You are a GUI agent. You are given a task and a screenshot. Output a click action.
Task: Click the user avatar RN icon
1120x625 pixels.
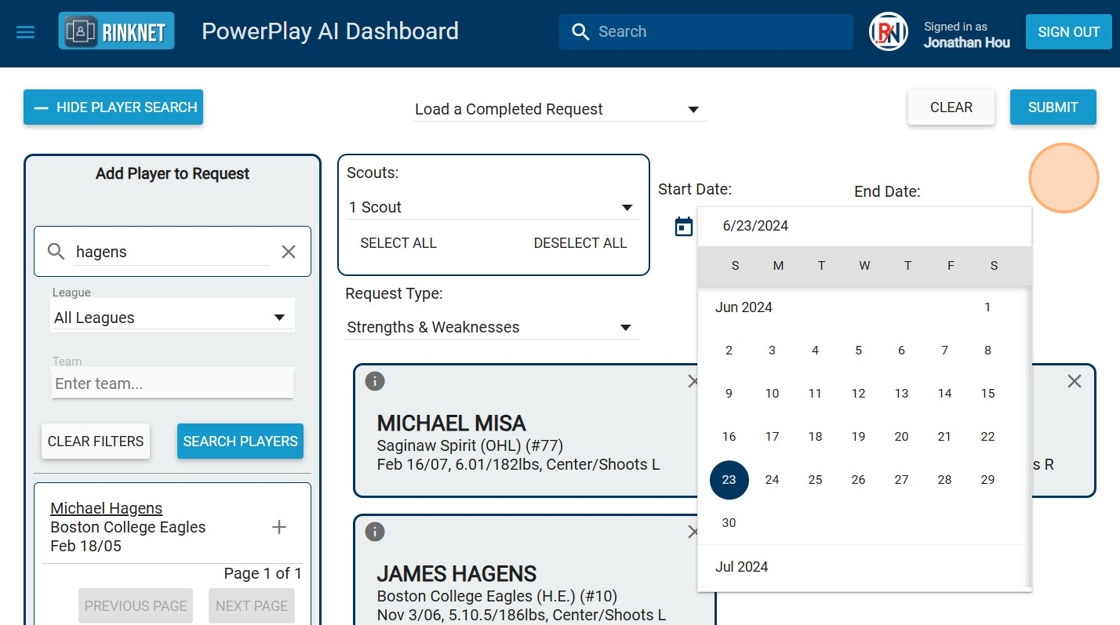click(x=888, y=32)
